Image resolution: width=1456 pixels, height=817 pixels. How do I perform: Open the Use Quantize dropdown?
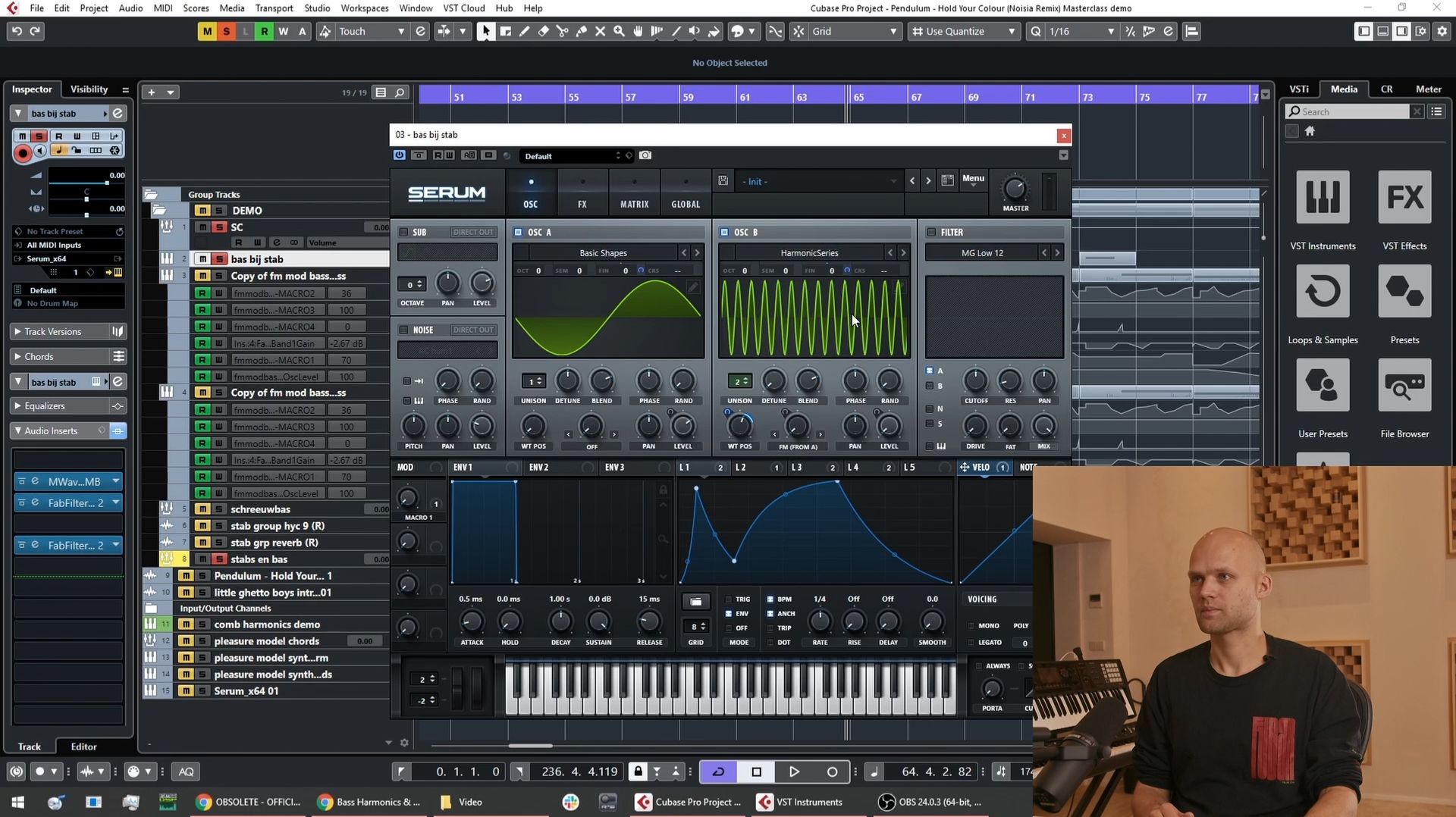(1009, 31)
